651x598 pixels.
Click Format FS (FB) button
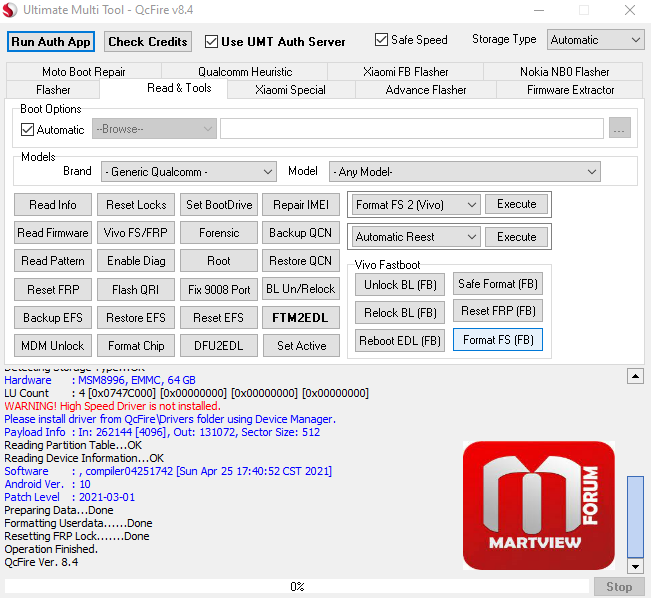(498, 340)
